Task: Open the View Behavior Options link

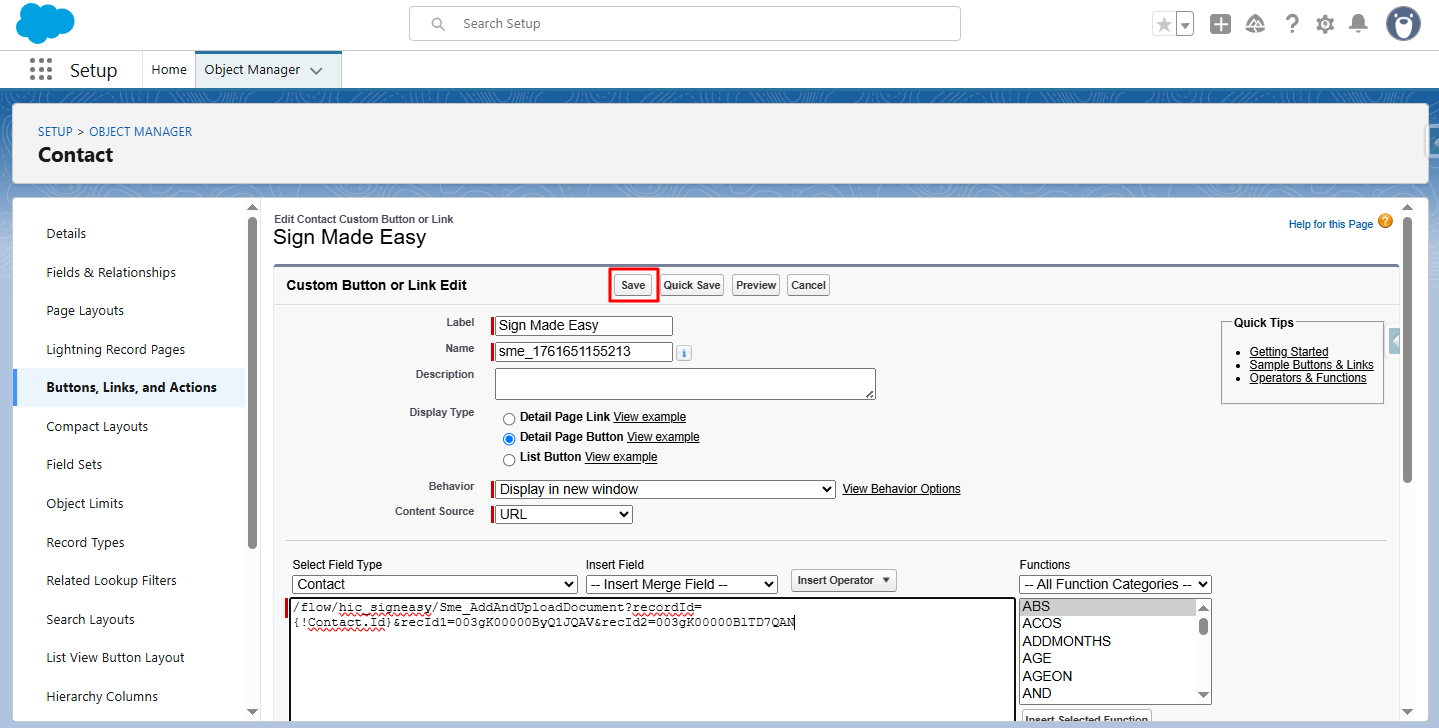Action: (x=901, y=489)
